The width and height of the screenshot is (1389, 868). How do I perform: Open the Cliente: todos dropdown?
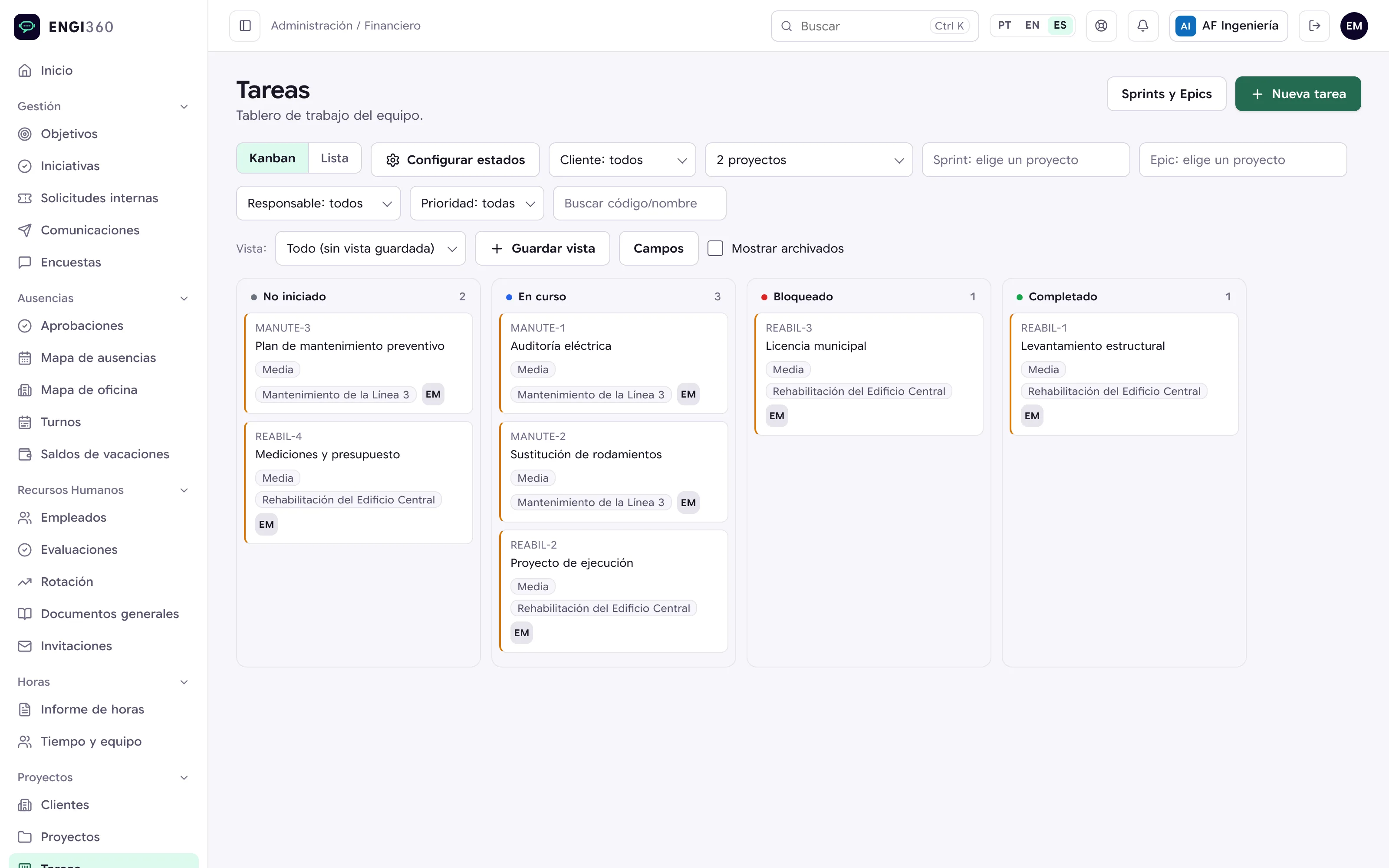622,160
